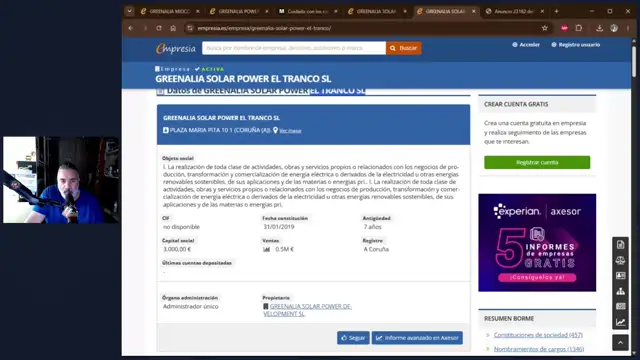640x360 pixels.
Task: Click the Consíguelos ya banner button
Action: (x=537, y=278)
